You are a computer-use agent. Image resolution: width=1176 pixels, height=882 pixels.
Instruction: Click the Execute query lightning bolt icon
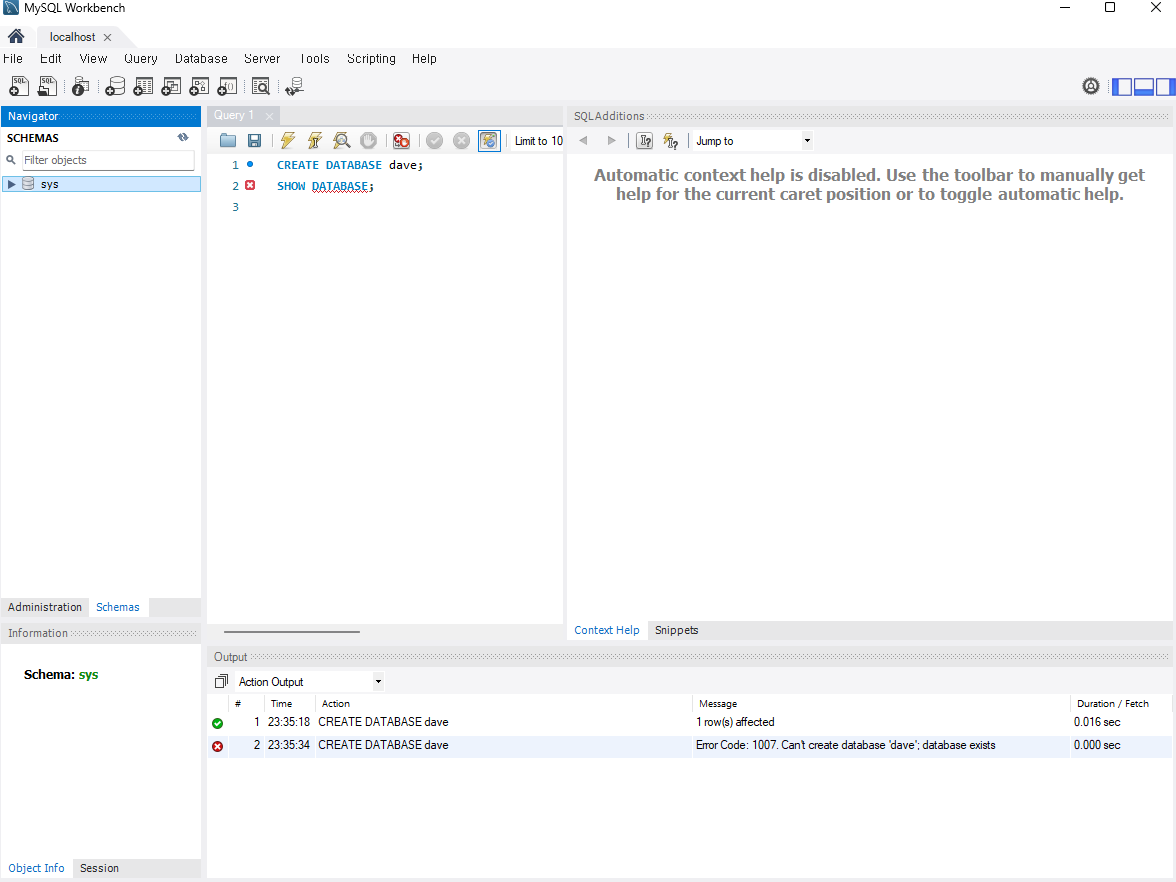tap(288, 141)
